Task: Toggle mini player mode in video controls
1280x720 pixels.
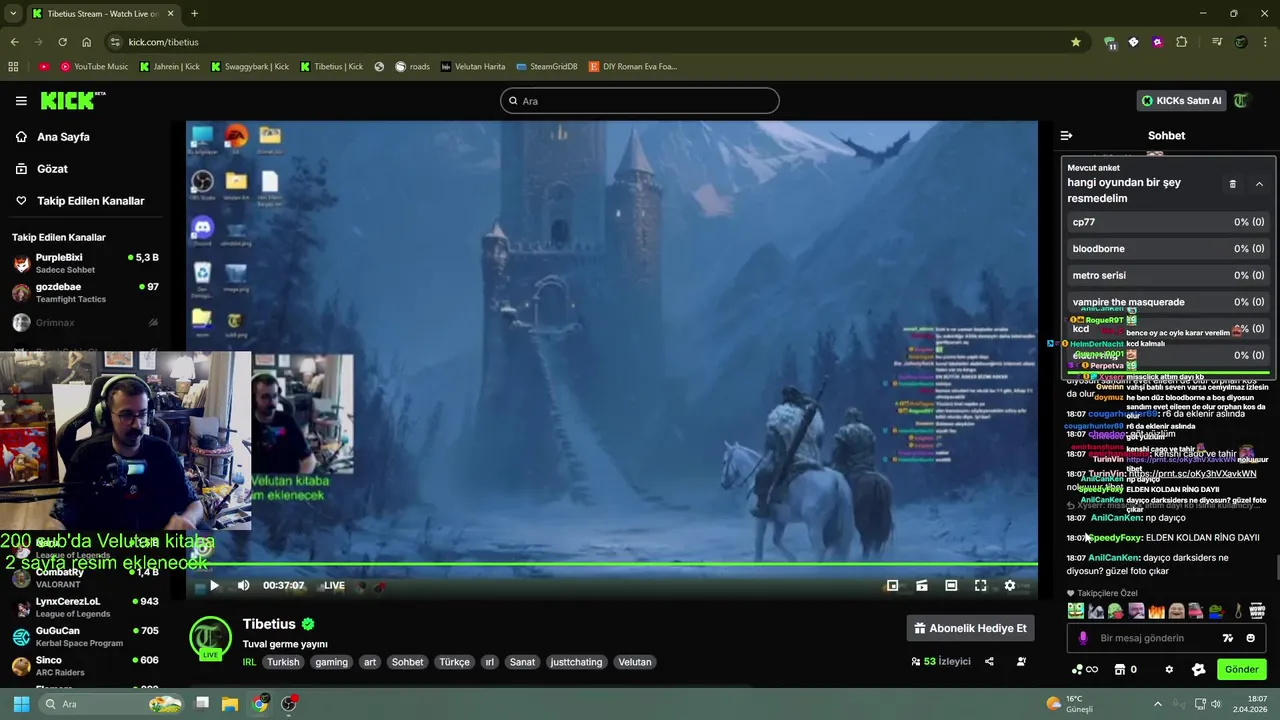Action: click(x=893, y=586)
